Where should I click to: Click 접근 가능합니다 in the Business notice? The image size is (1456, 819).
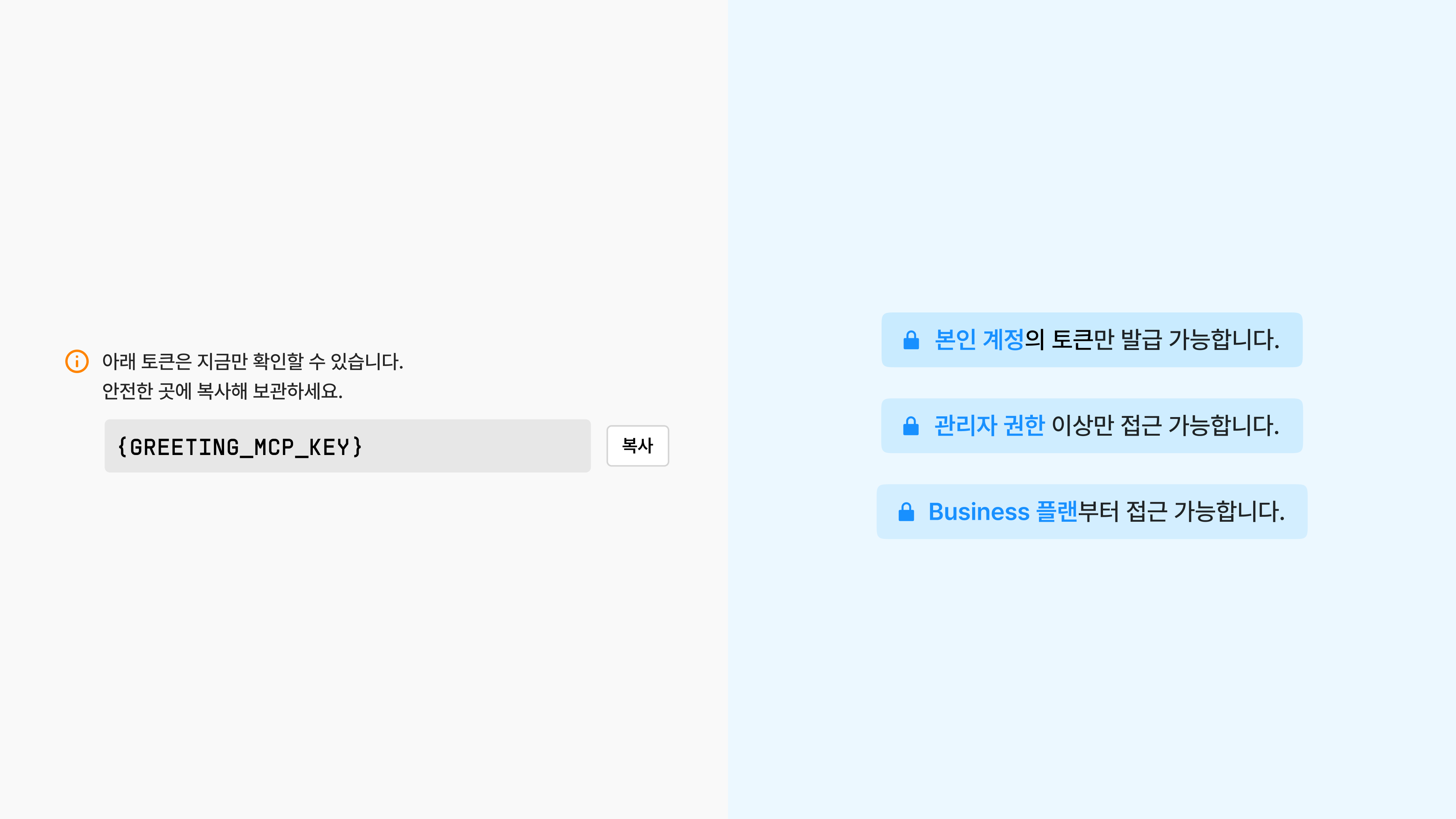click(x=1205, y=511)
